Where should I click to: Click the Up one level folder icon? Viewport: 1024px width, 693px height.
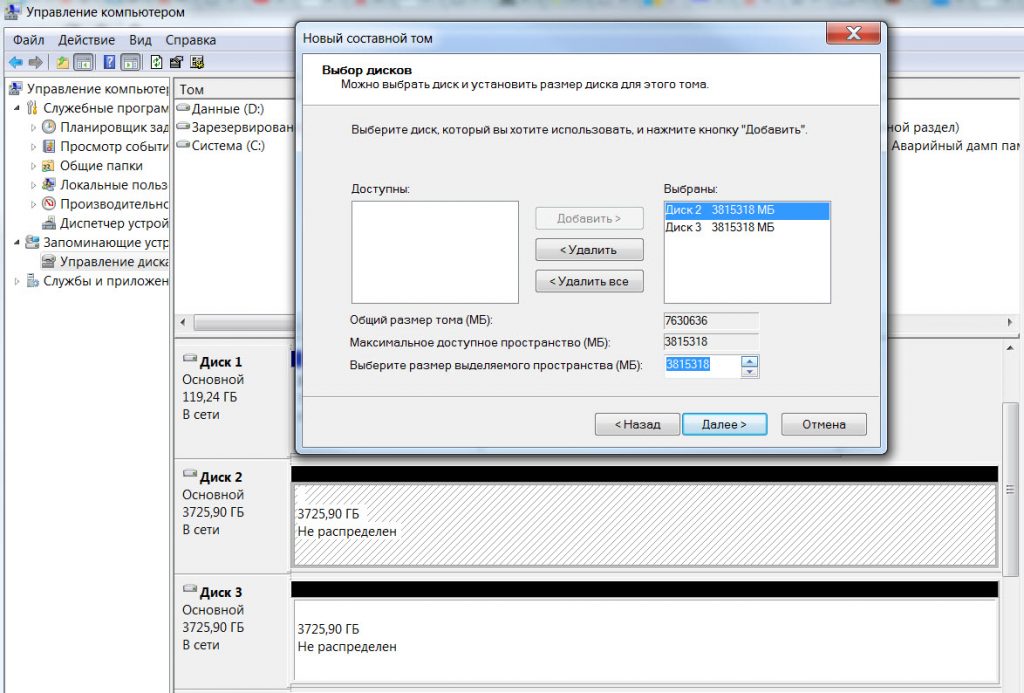tap(63, 63)
